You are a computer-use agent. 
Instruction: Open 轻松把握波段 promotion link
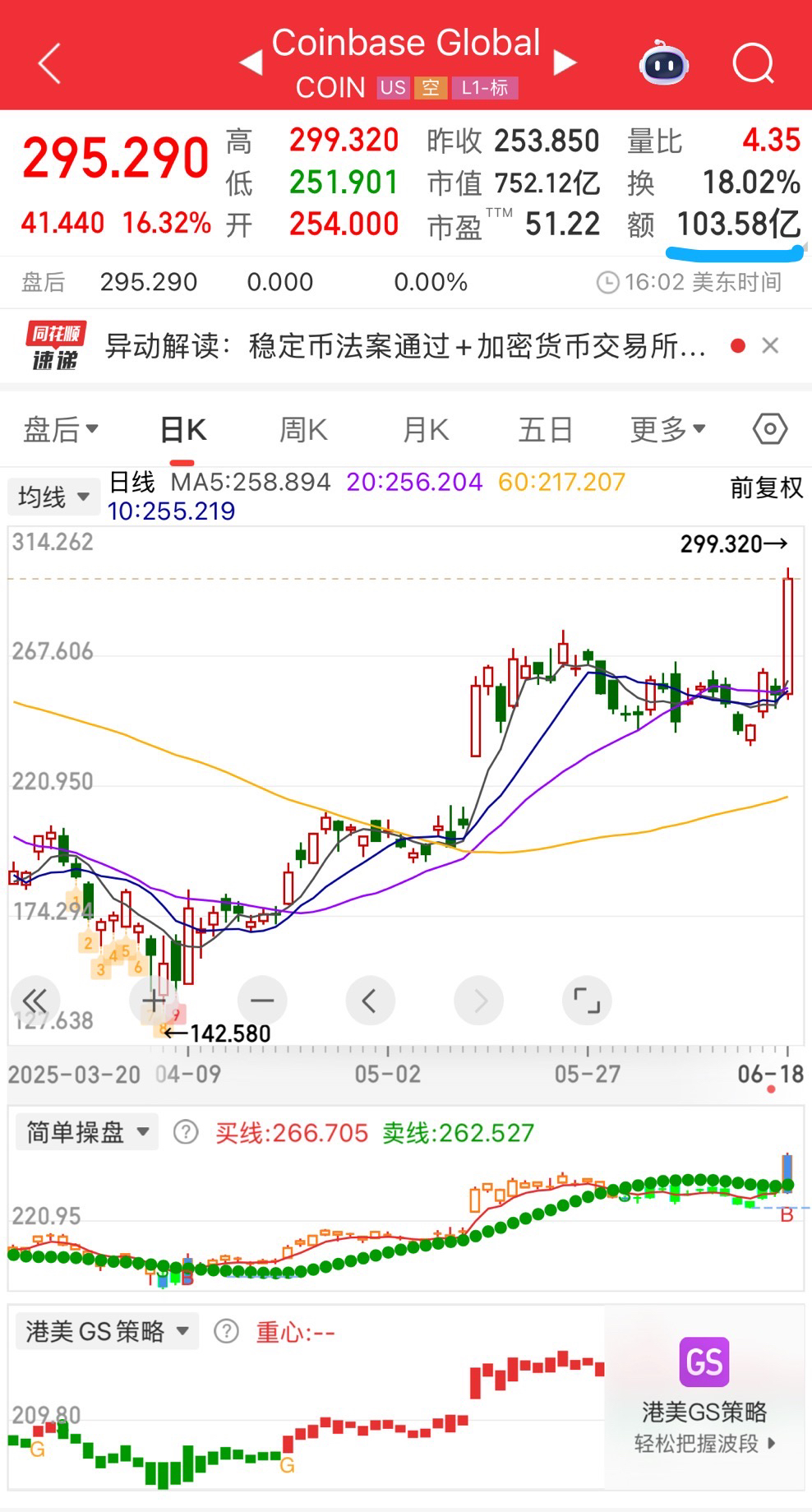(704, 1444)
